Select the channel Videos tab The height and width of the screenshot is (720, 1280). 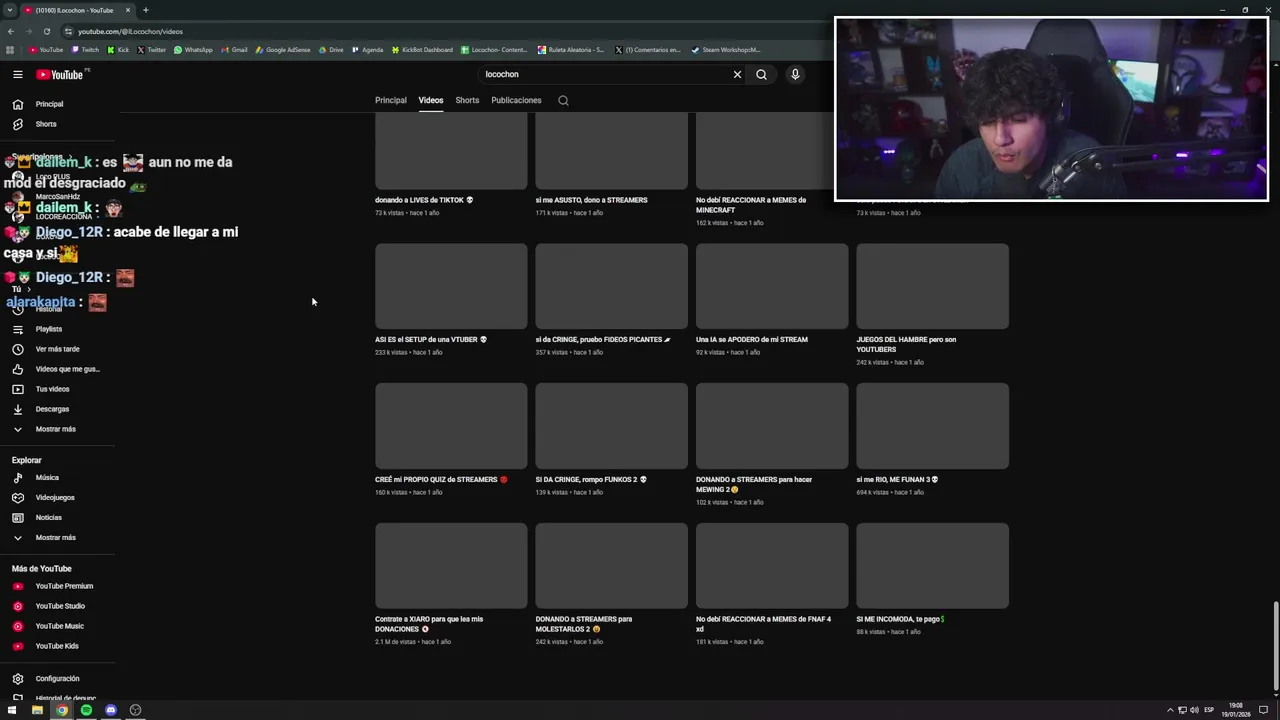[x=431, y=100]
